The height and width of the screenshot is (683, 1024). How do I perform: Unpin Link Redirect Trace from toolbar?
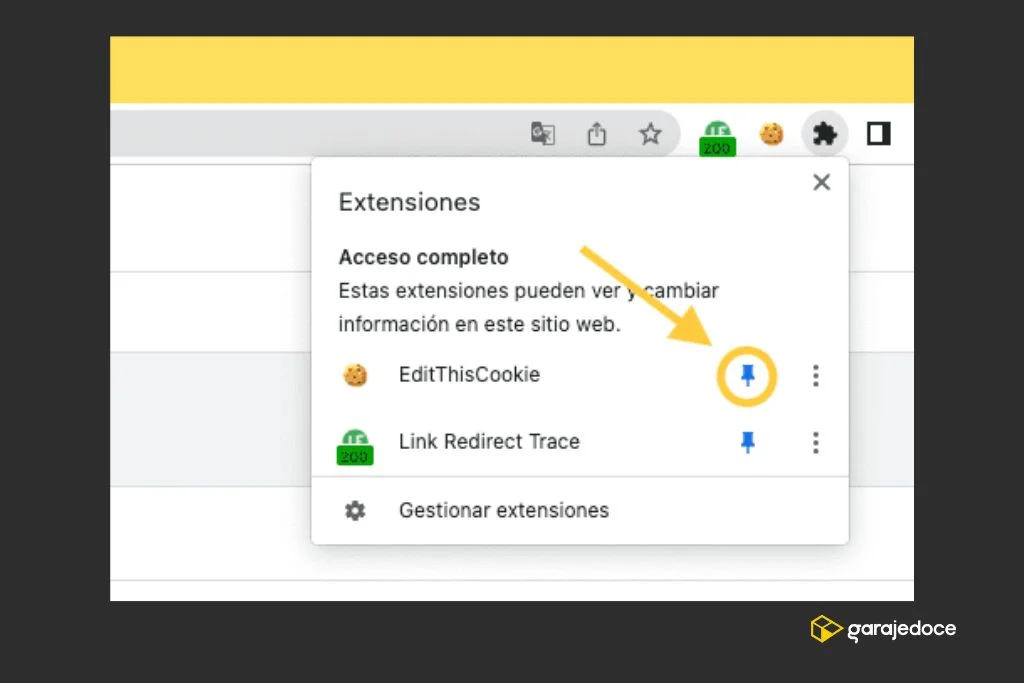tap(748, 442)
